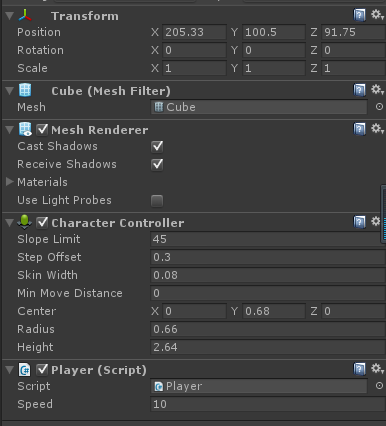Expand the Materials foldout arrow
The image size is (386, 426).
coord(10,182)
